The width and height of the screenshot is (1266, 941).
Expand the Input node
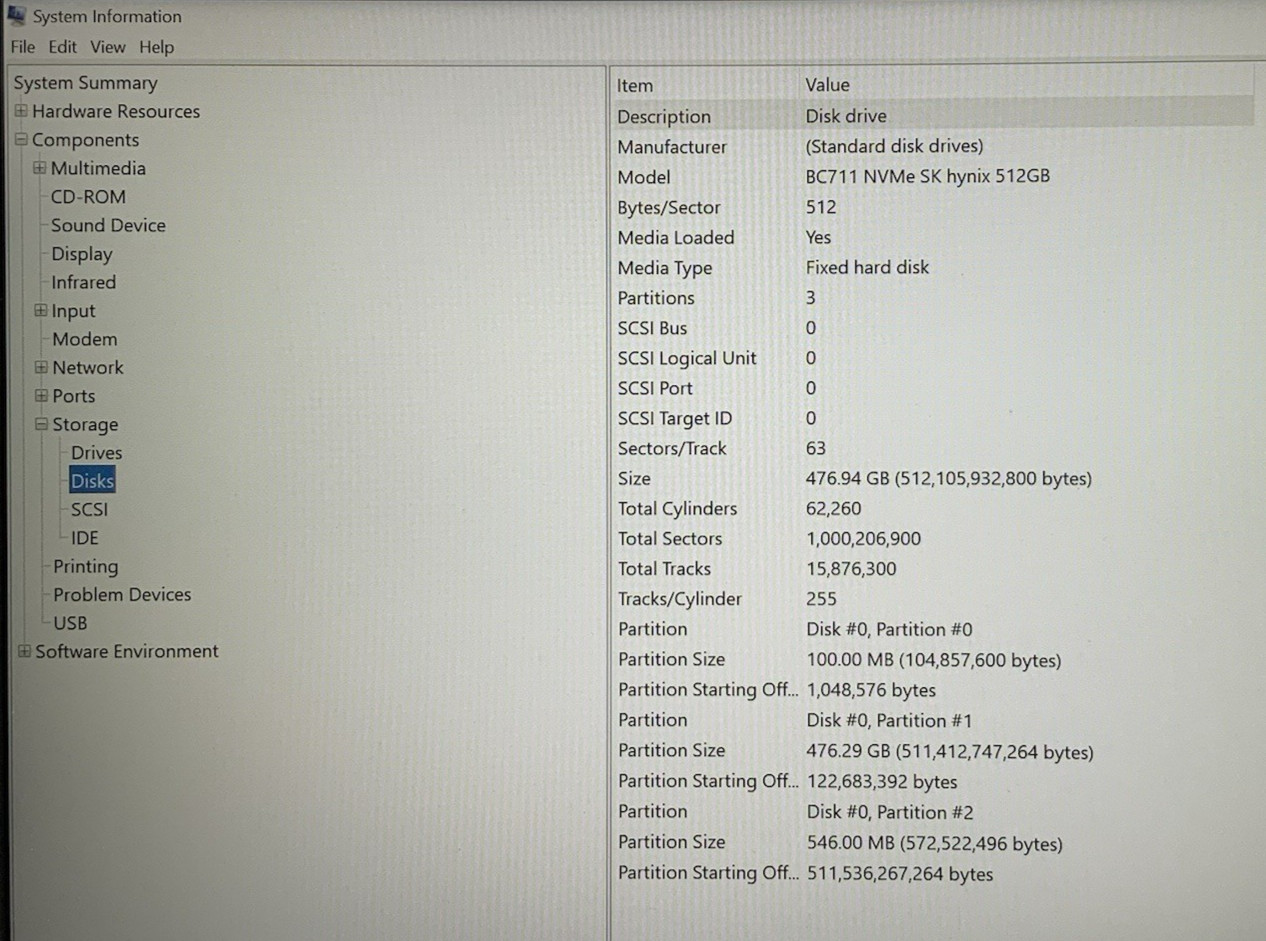pyautogui.click(x=40, y=311)
